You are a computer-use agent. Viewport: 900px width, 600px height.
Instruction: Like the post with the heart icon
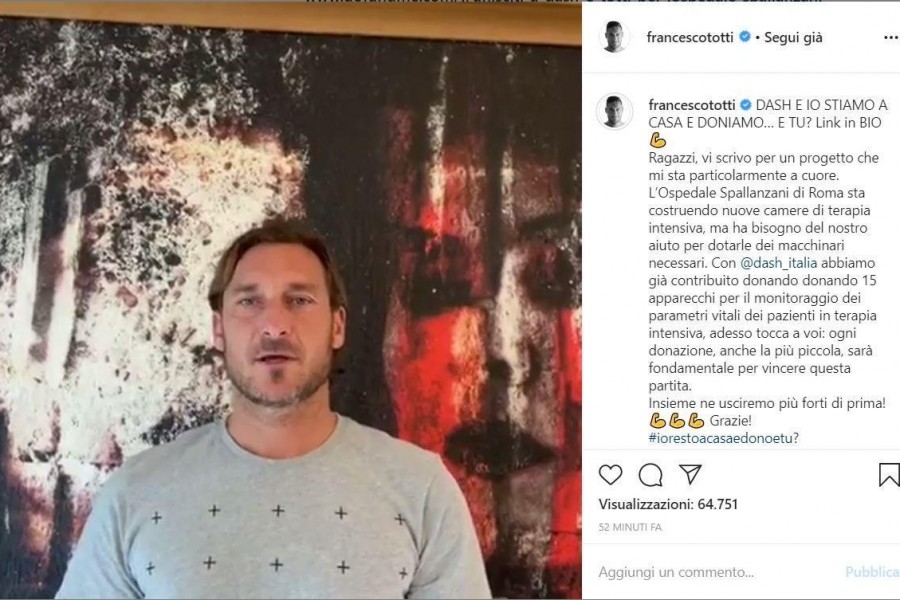(610, 474)
